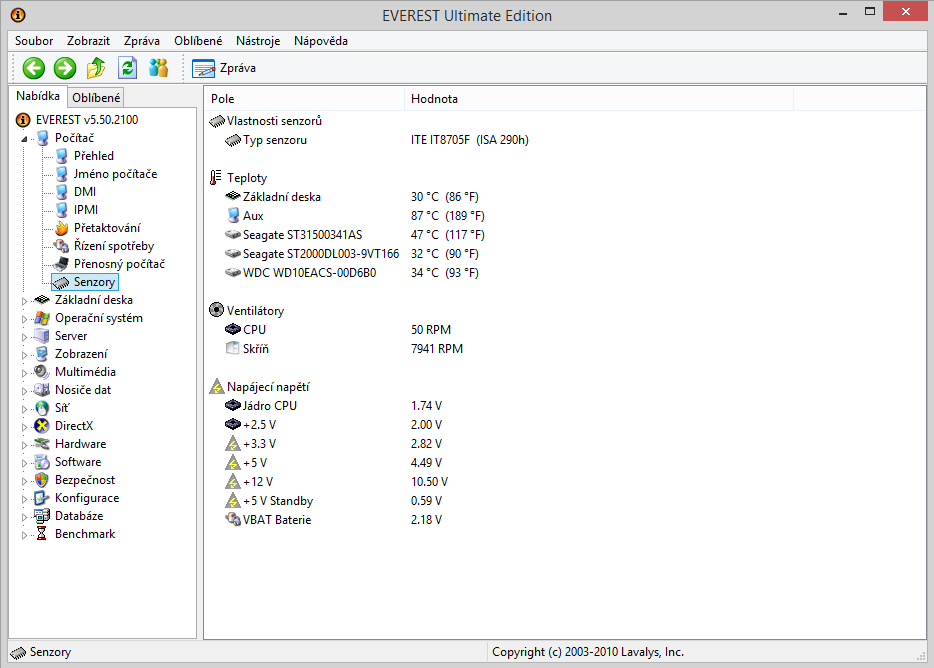
Task: Expand the Hardware branch
Action: coord(24,445)
